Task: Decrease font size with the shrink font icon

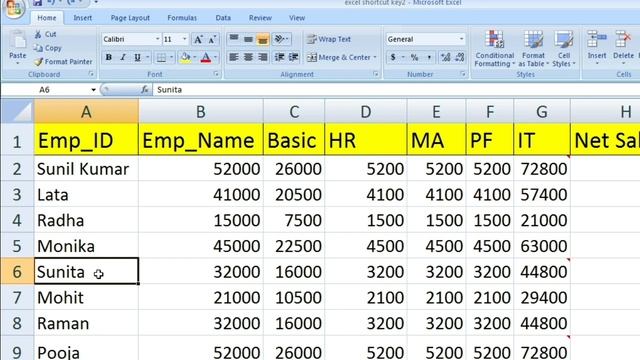Action: [212, 39]
